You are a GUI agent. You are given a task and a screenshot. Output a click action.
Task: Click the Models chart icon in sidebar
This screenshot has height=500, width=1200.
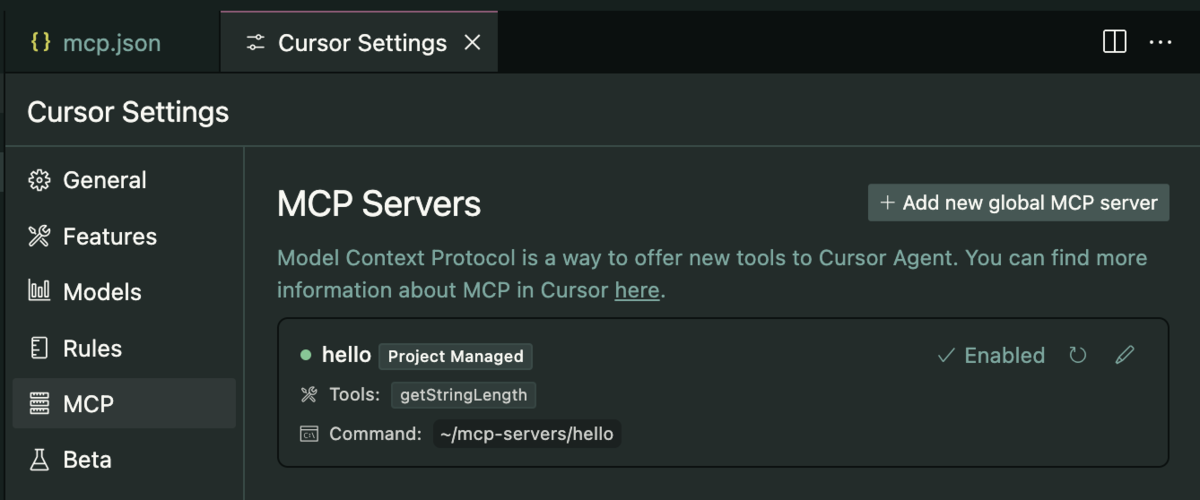click(x=39, y=293)
